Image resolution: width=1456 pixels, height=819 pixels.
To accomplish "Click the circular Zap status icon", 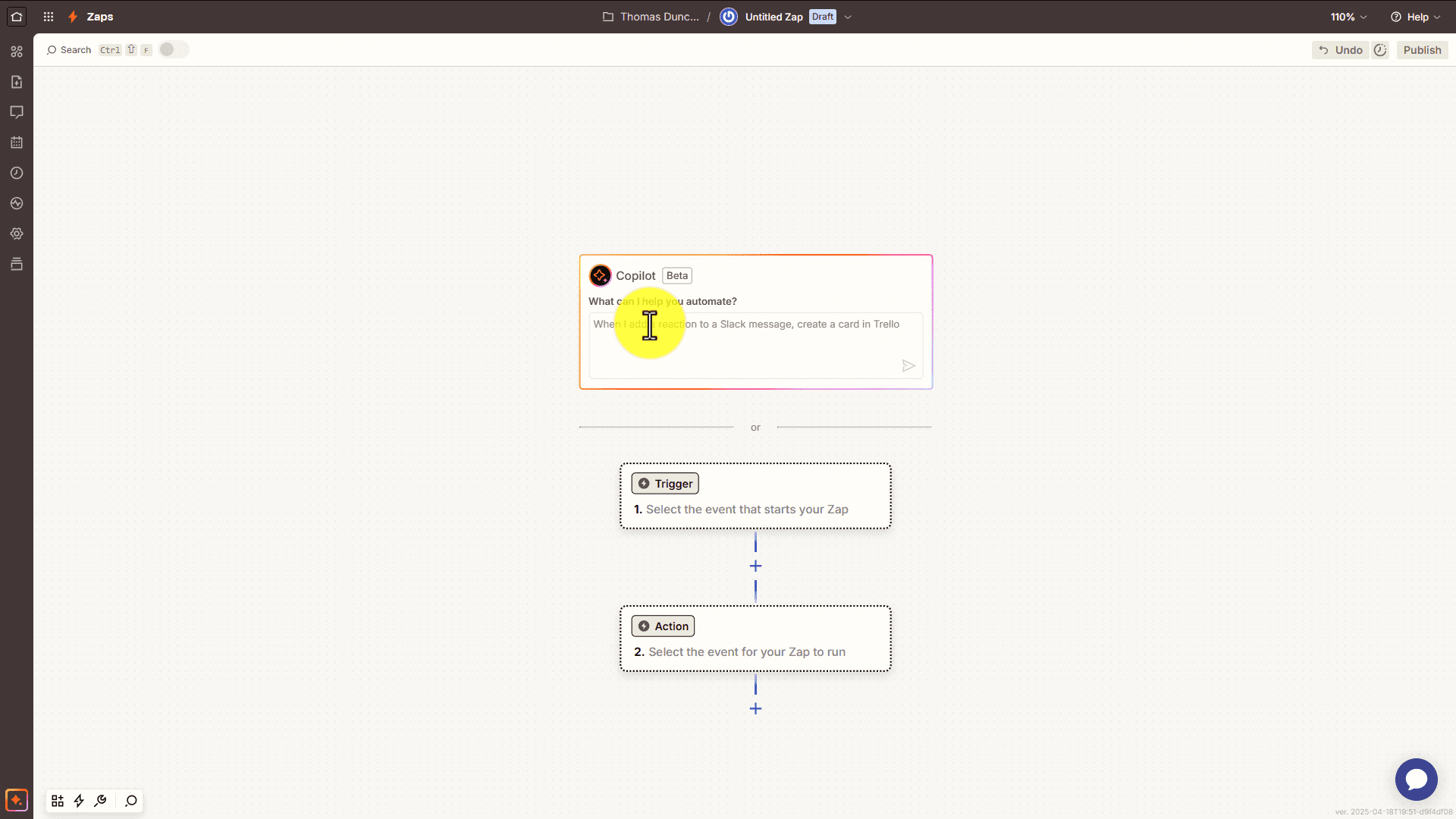I will click(x=729, y=17).
